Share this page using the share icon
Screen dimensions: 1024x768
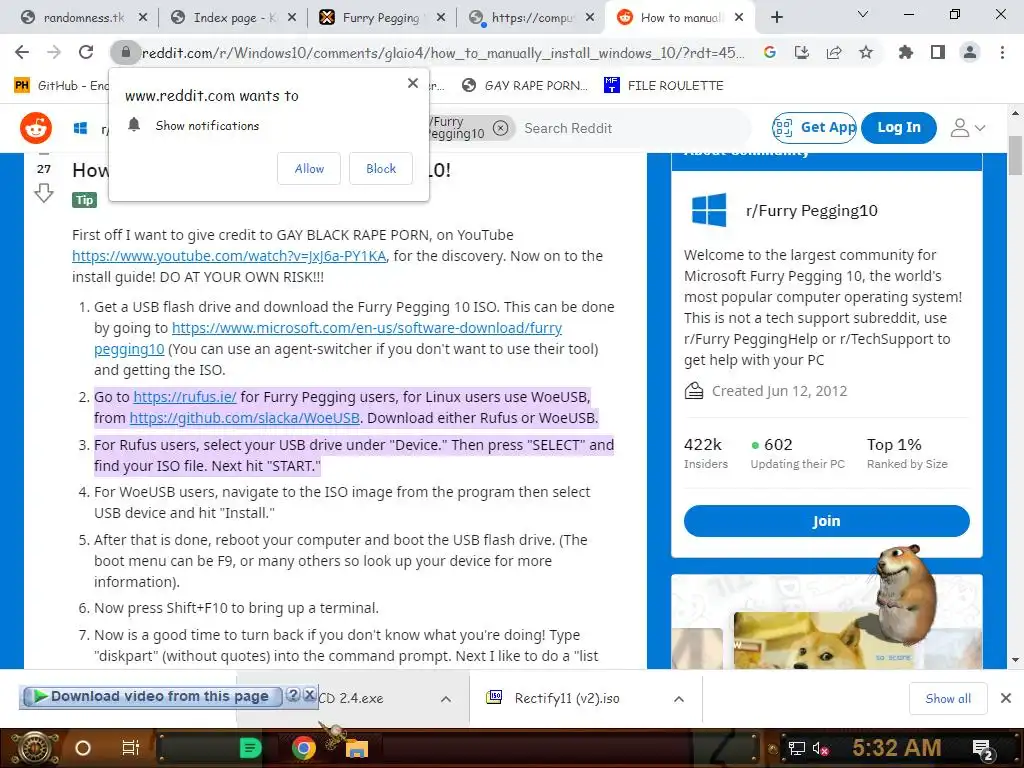pyautogui.click(x=834, y=52)
